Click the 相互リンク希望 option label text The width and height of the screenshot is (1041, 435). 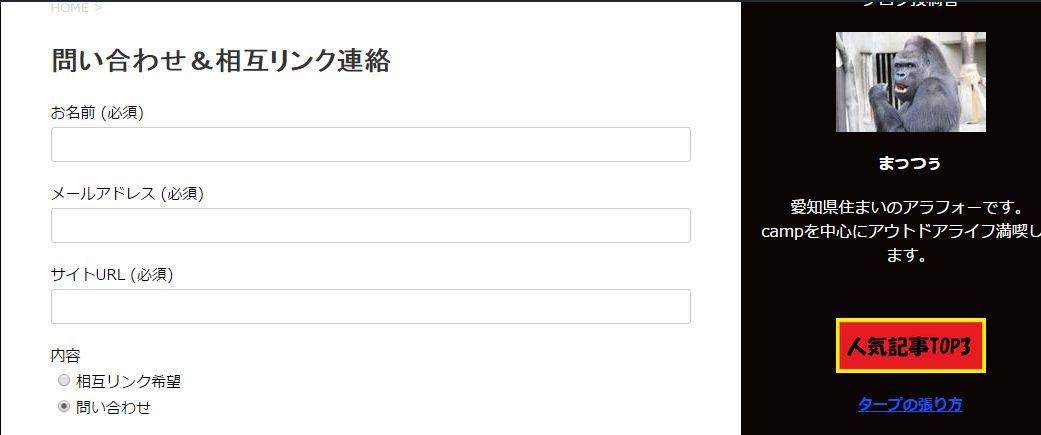tap(128, 381)
